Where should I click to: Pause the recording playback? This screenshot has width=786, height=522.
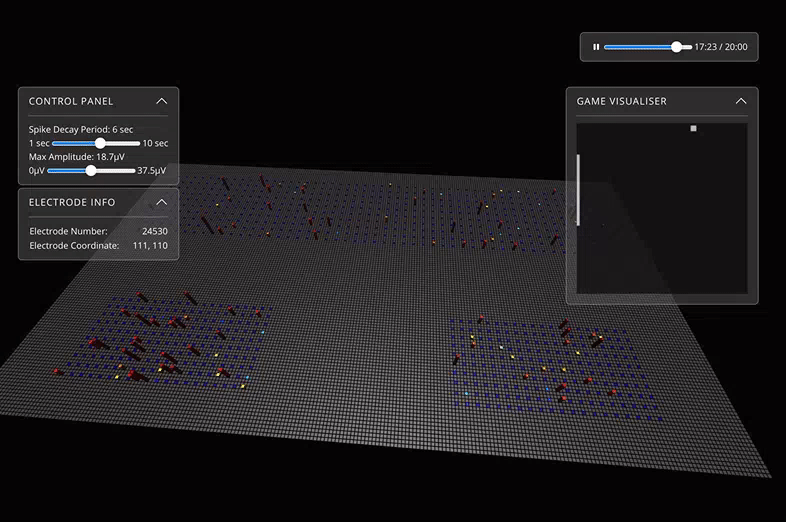click(x=596, y=47)
